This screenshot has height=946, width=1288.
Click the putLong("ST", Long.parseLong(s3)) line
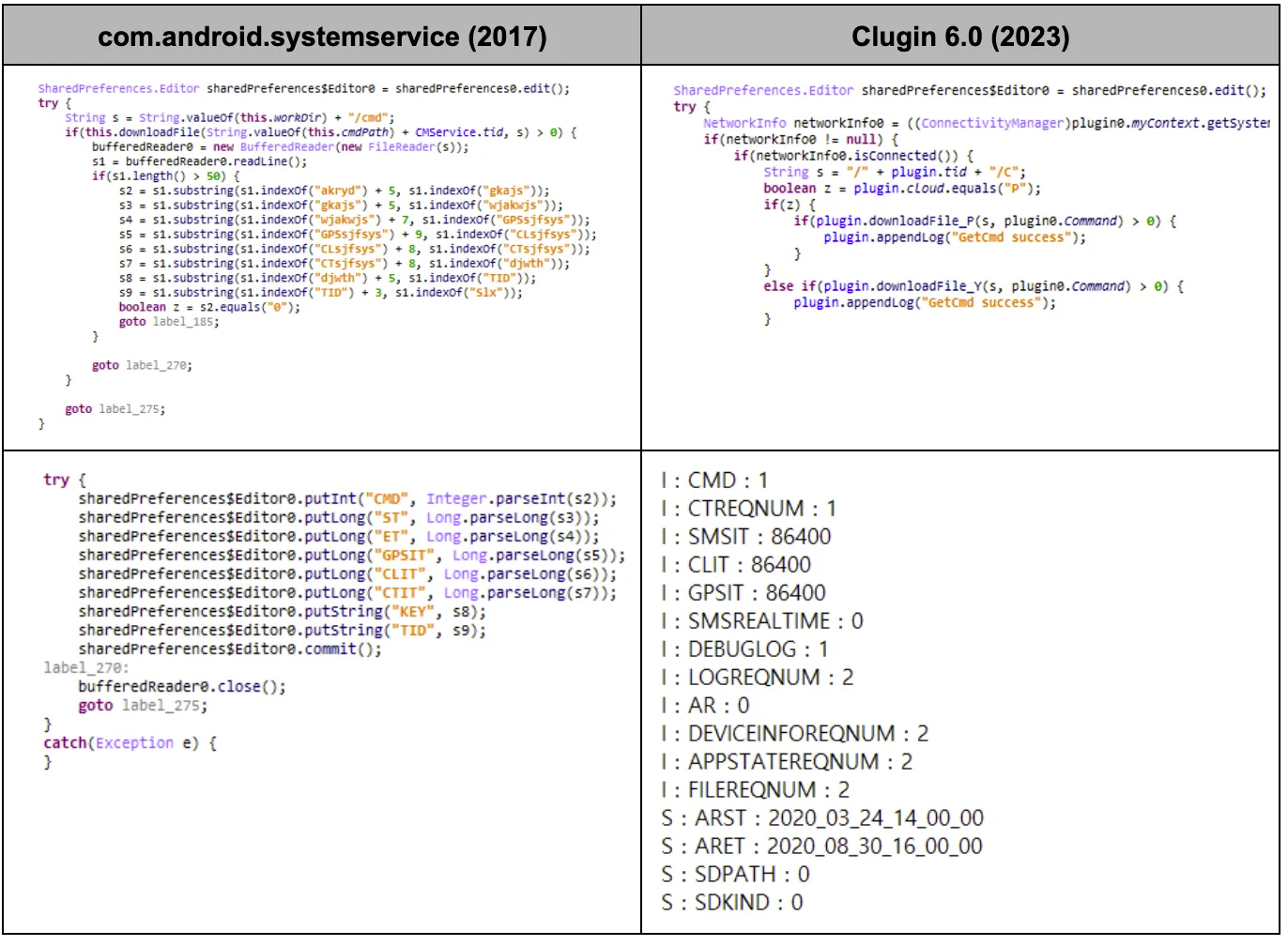pyautogui.click(x=338, y=518)
